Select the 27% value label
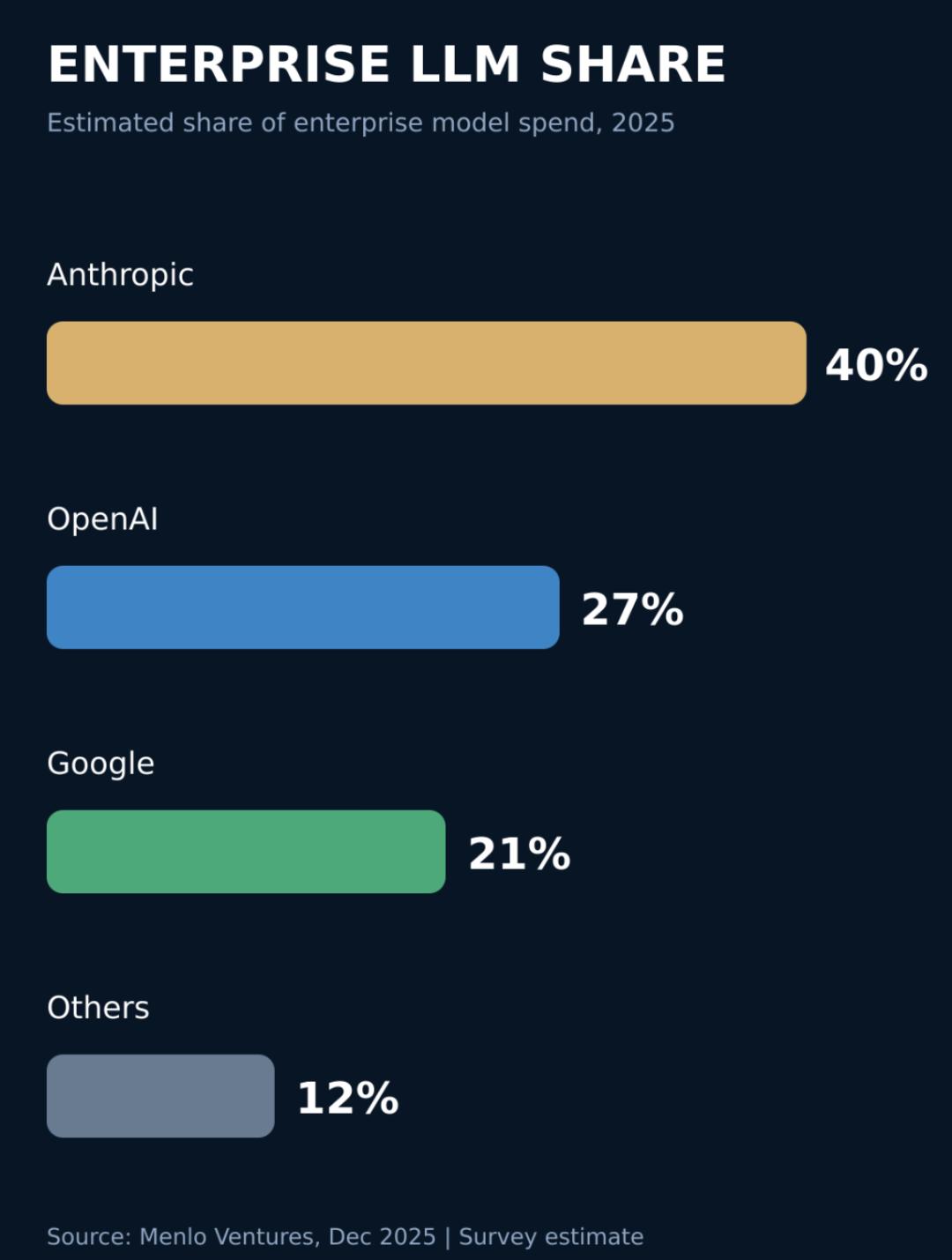 633,609
